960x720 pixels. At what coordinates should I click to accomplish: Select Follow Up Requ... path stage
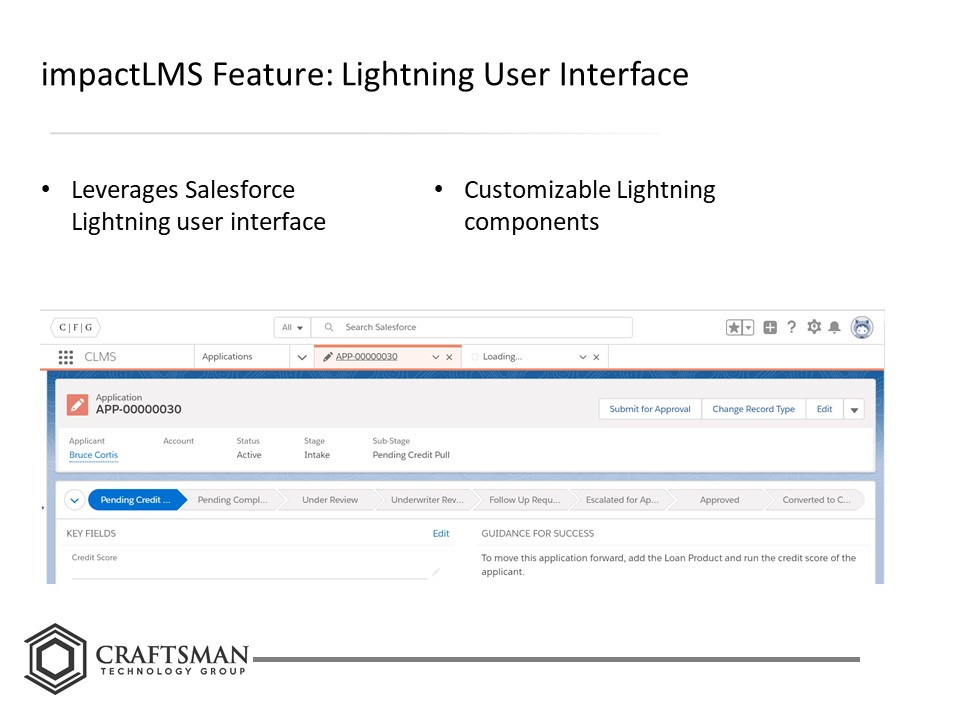525,500
